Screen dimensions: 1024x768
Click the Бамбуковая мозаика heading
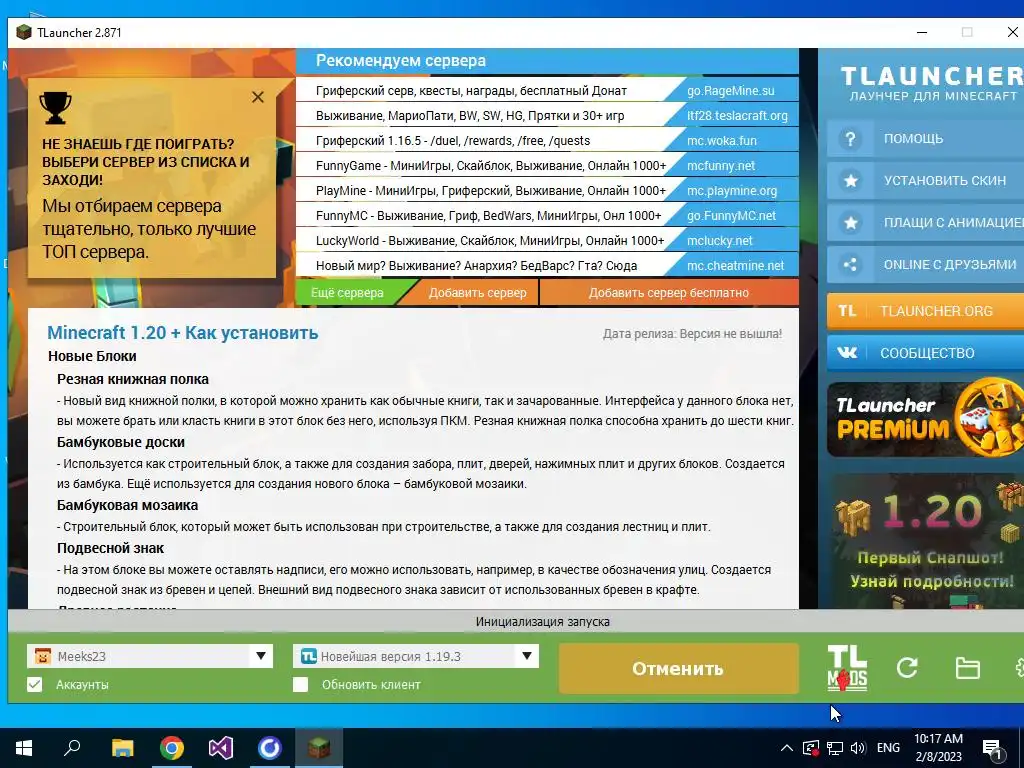[x=127, y=505]
